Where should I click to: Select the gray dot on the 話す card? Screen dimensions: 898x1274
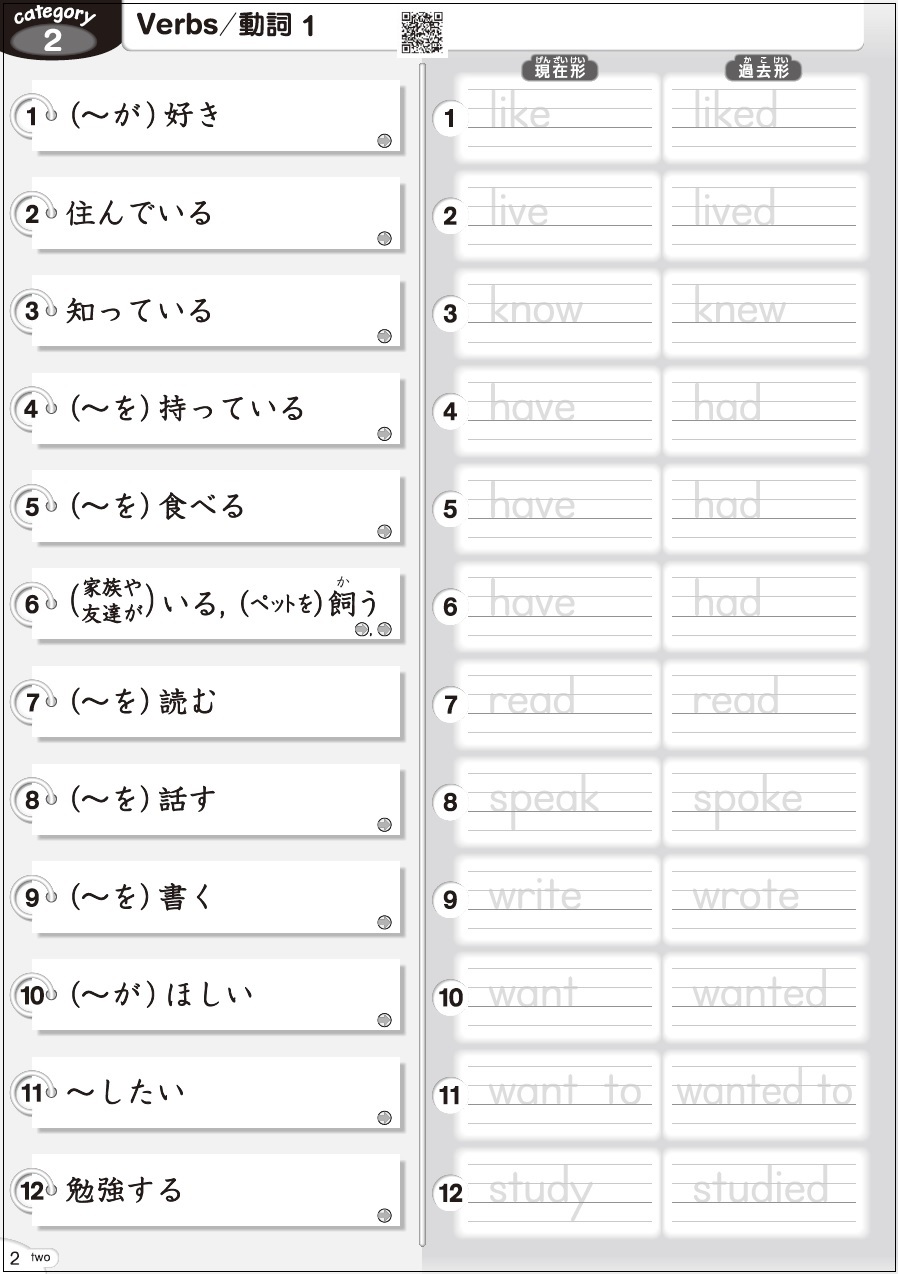[384, 825]
